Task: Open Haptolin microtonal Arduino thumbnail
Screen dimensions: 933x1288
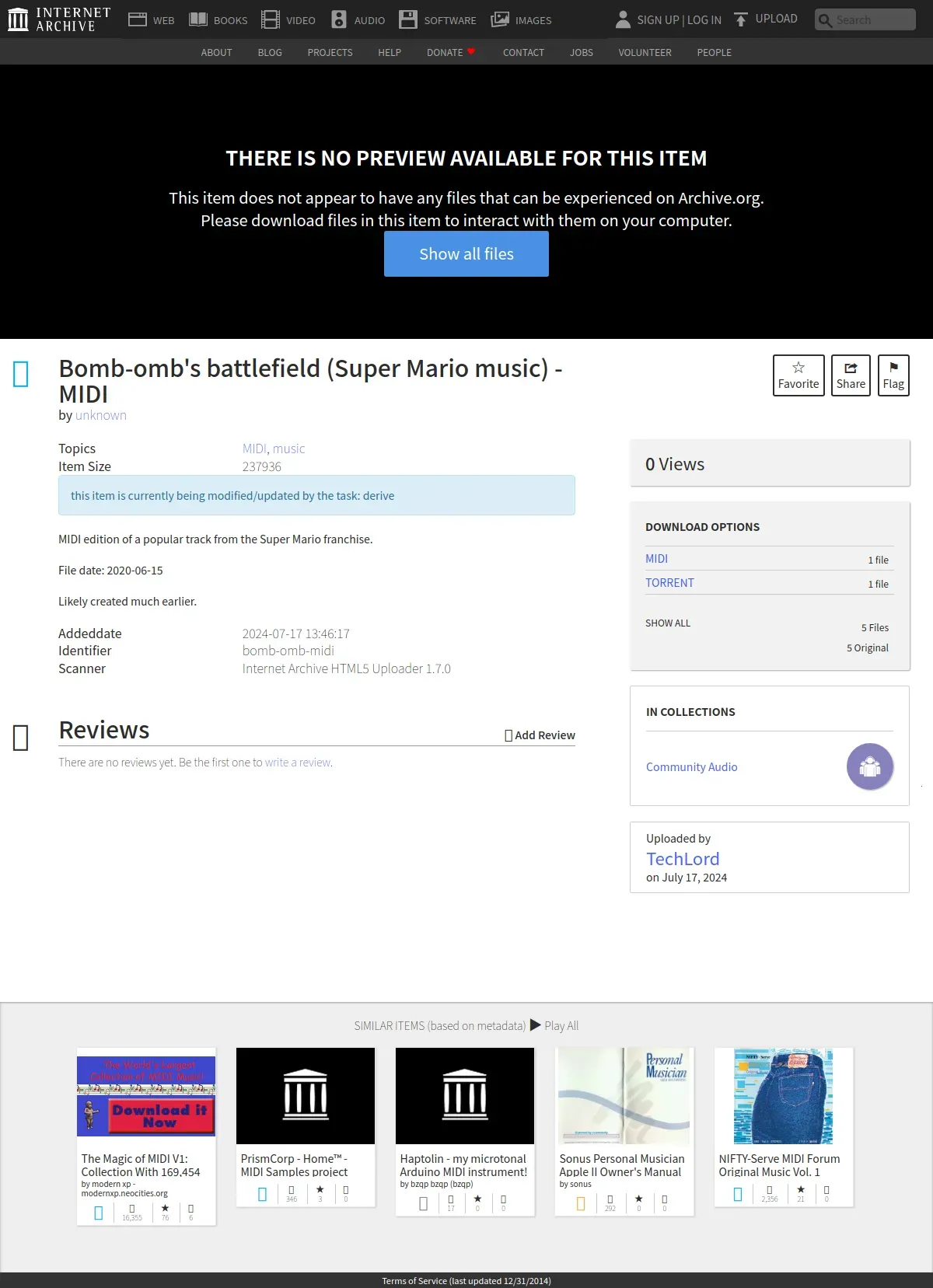Action: (x=465, y=1096)
